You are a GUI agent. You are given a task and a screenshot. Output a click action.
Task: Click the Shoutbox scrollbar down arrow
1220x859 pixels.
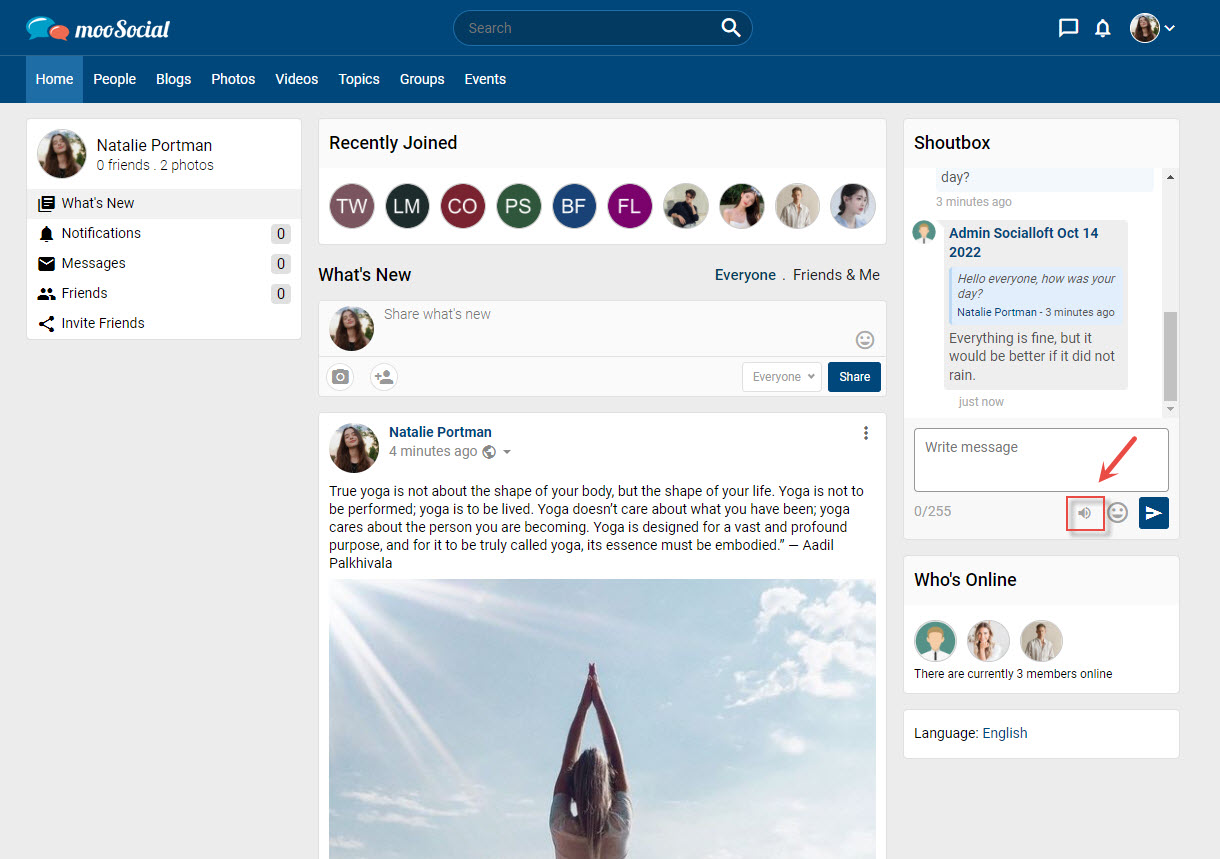[1170, 409]
